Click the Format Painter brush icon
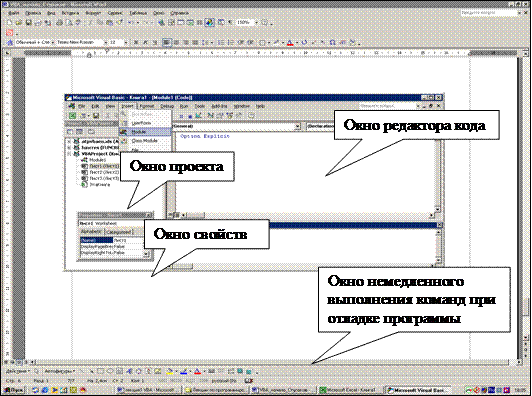Viewport: 532px width, 396px height. tap(119, 22)
